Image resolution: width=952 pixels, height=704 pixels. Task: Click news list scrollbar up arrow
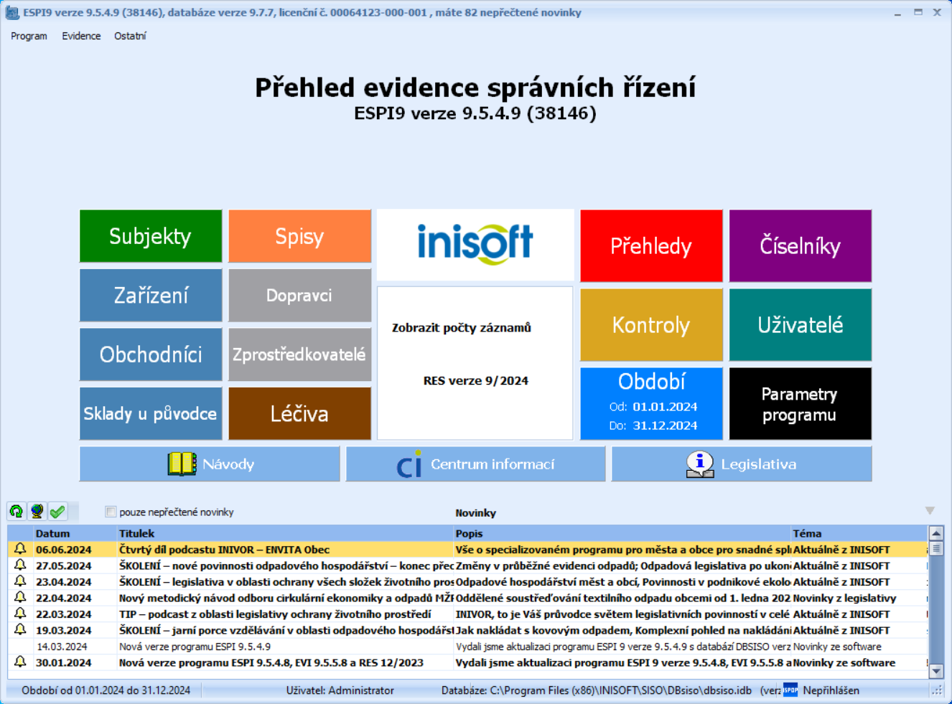point(936,534)
